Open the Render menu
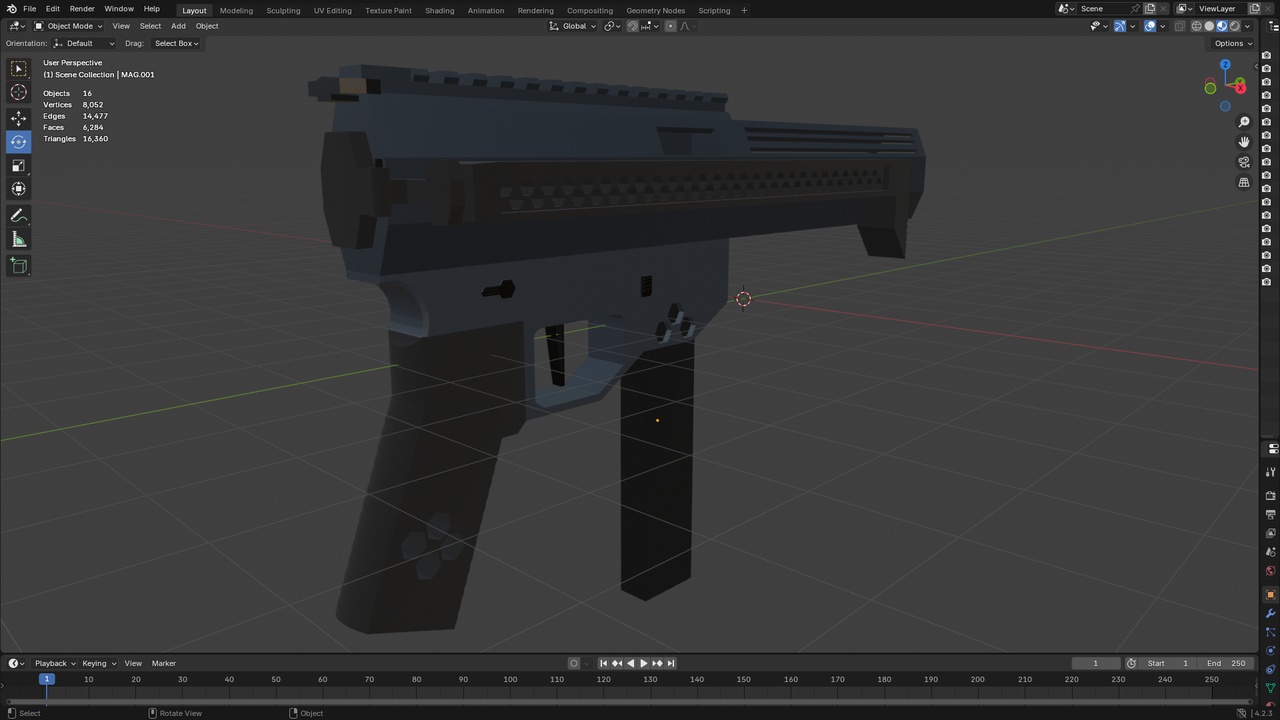Screen dimensions: 1280x720 (82, 9)
